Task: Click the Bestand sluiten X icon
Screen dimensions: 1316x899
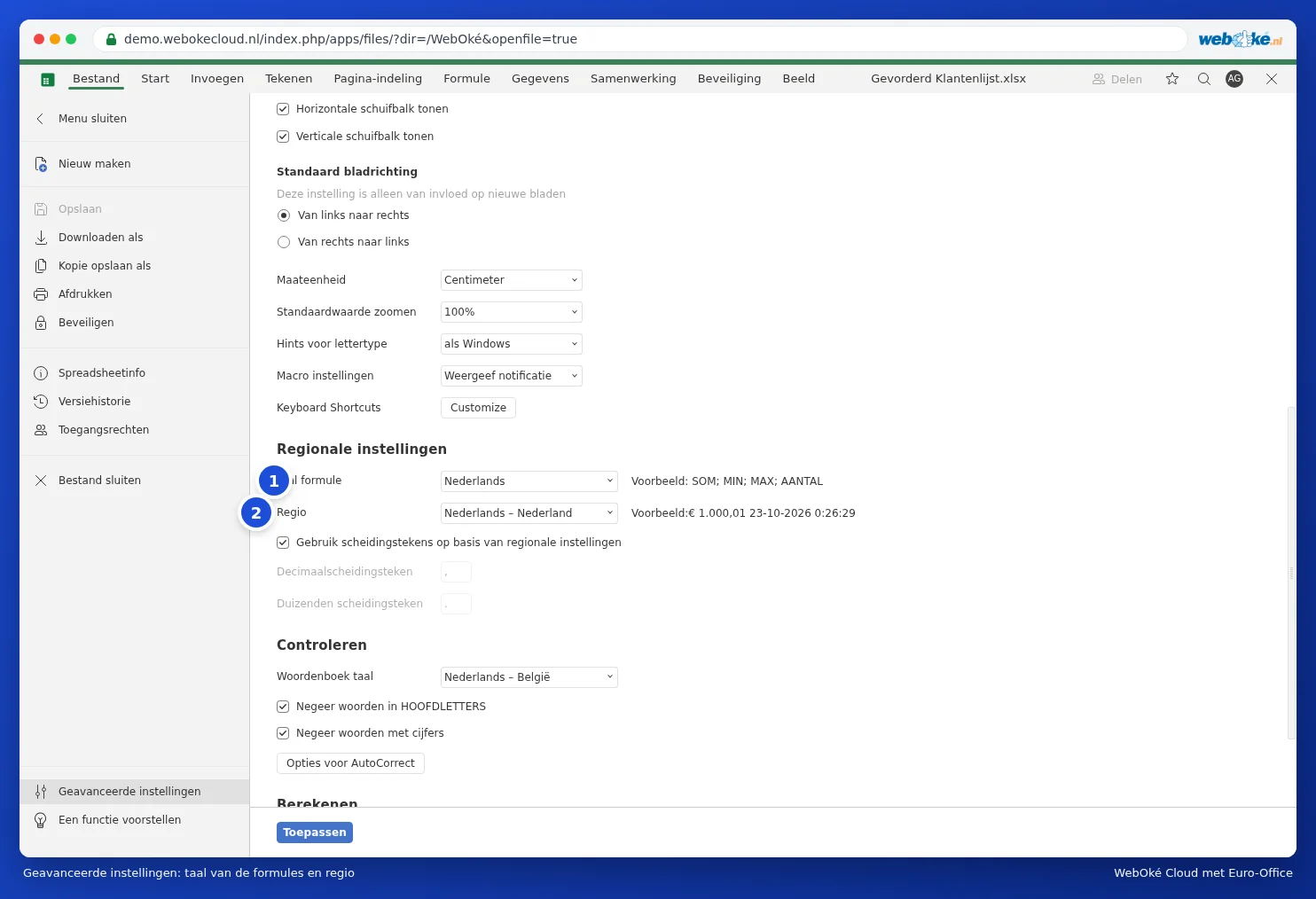Action: click(41, 481)
